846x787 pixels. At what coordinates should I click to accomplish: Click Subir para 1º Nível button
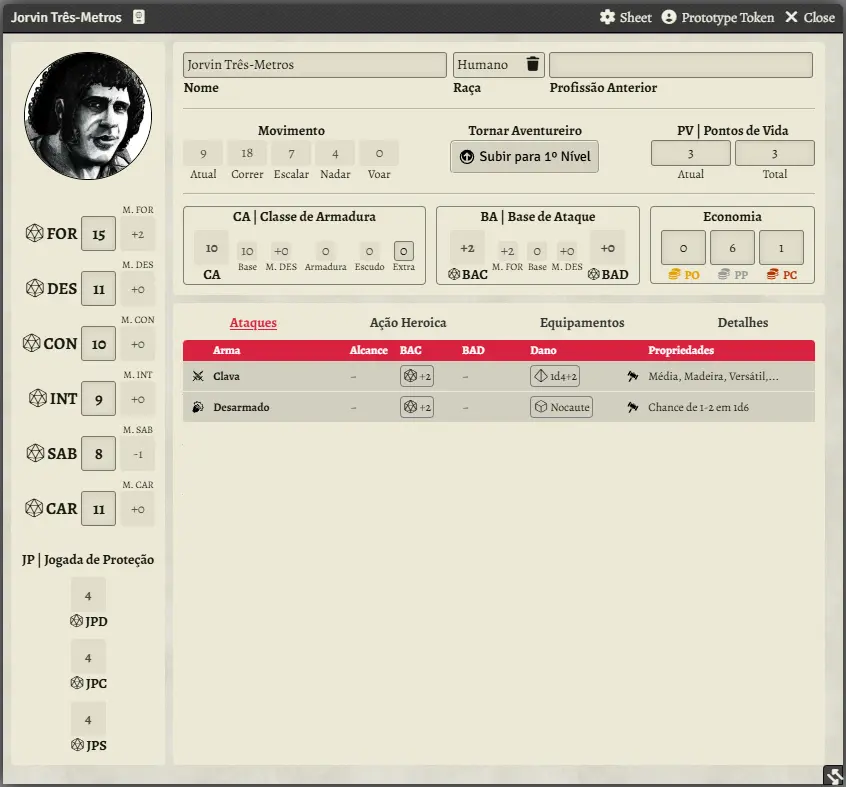point(524,156)
